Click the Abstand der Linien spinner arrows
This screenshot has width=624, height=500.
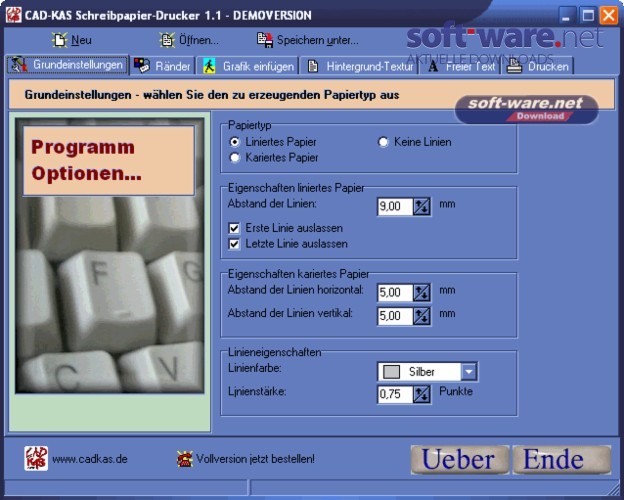pyautogui.click(x=422, y=207)
